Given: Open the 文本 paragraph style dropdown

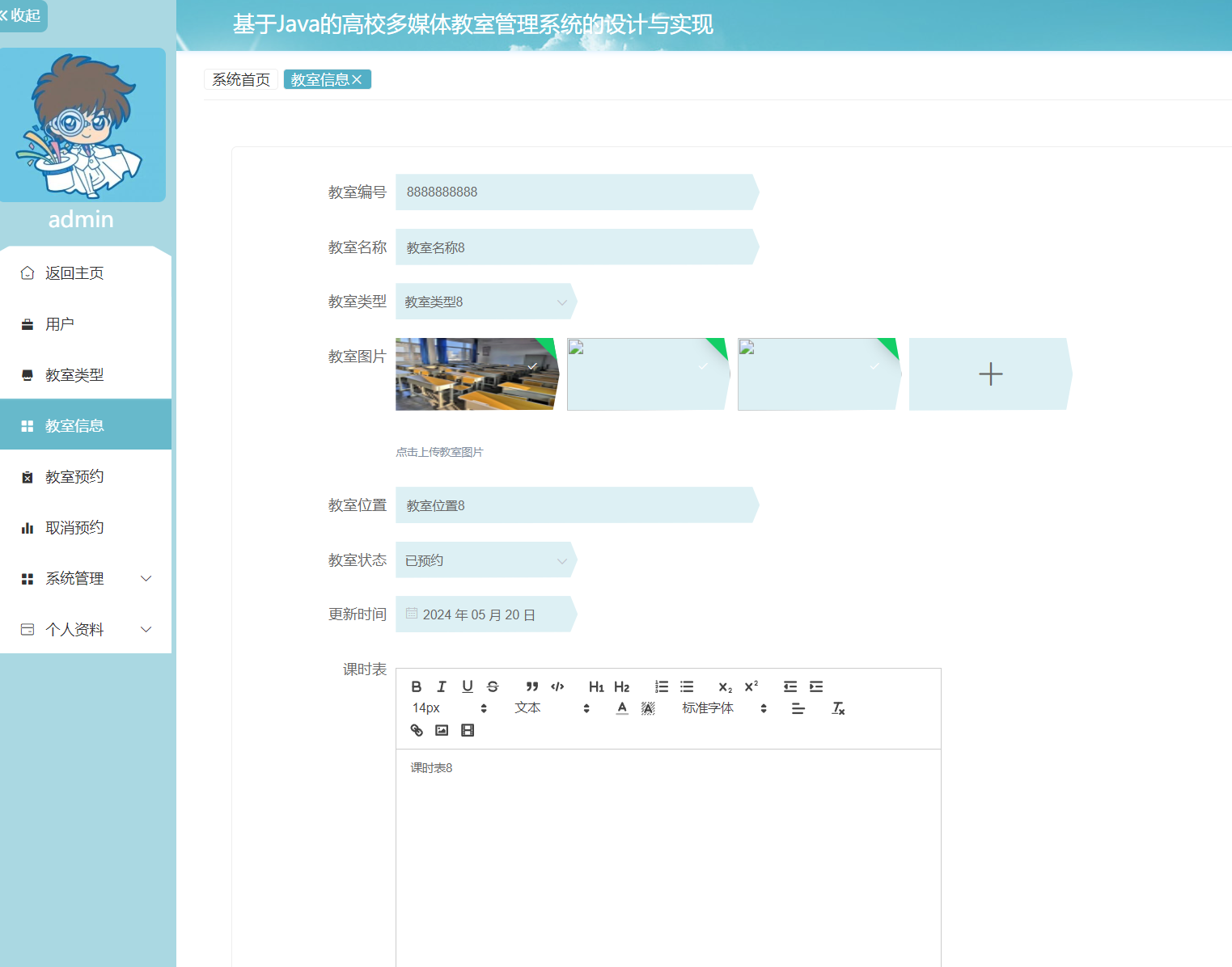Looking at the screenshot, I should pos(552,708).
